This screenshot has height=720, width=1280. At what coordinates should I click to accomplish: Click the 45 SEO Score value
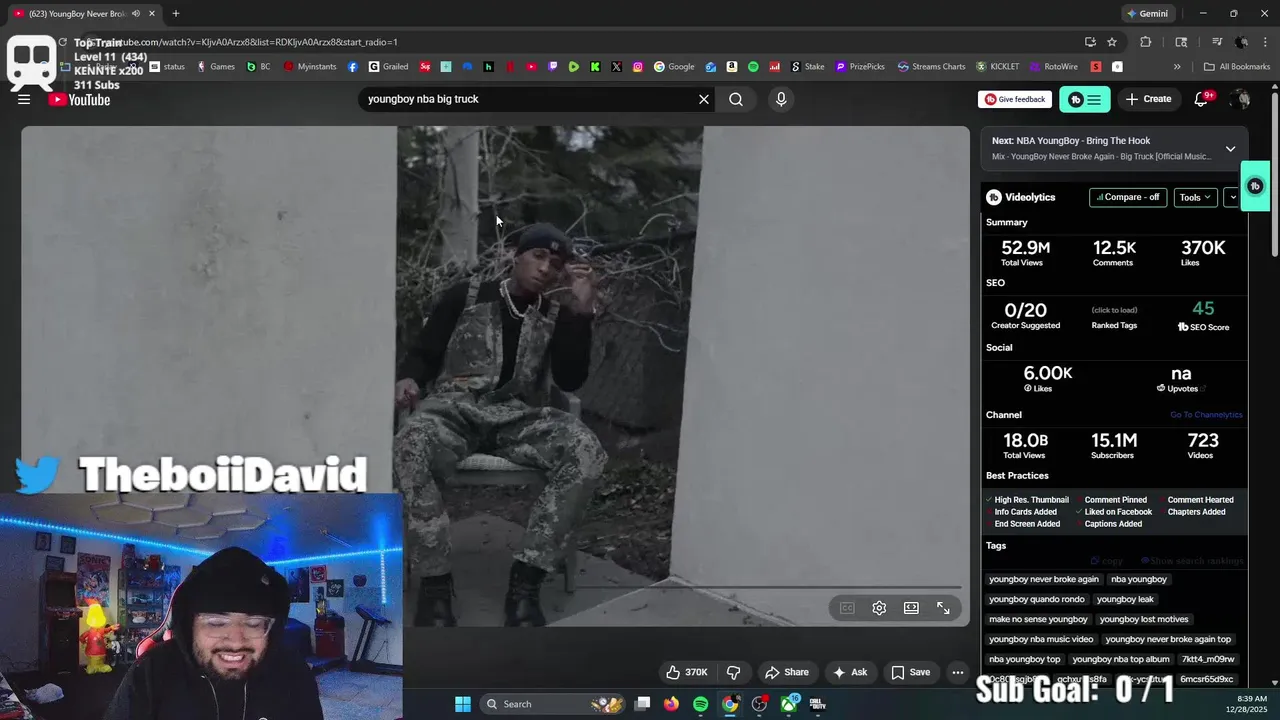[1203, 309]
